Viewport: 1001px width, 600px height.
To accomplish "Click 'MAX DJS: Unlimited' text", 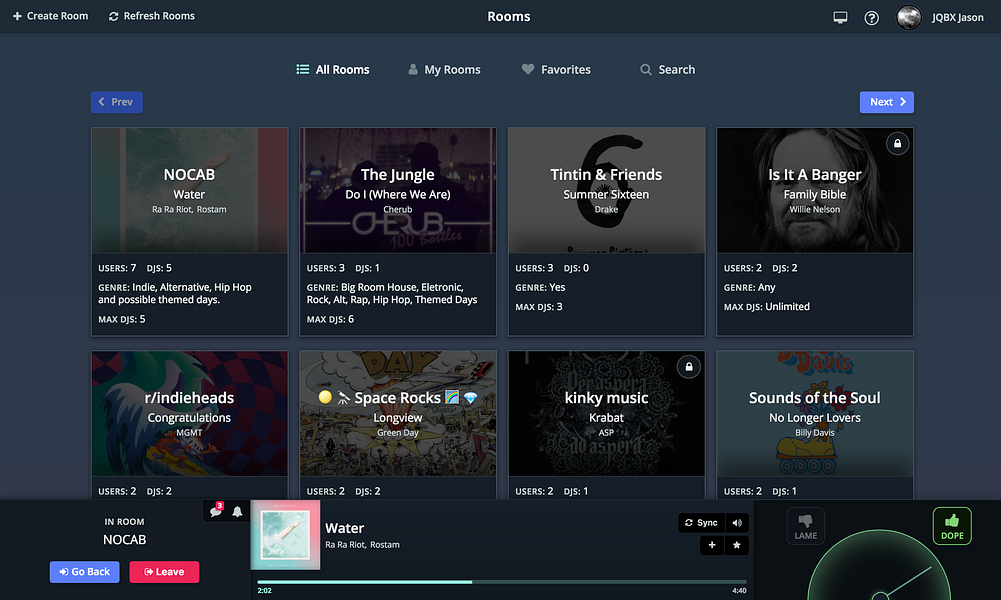I will coord(767,307).
